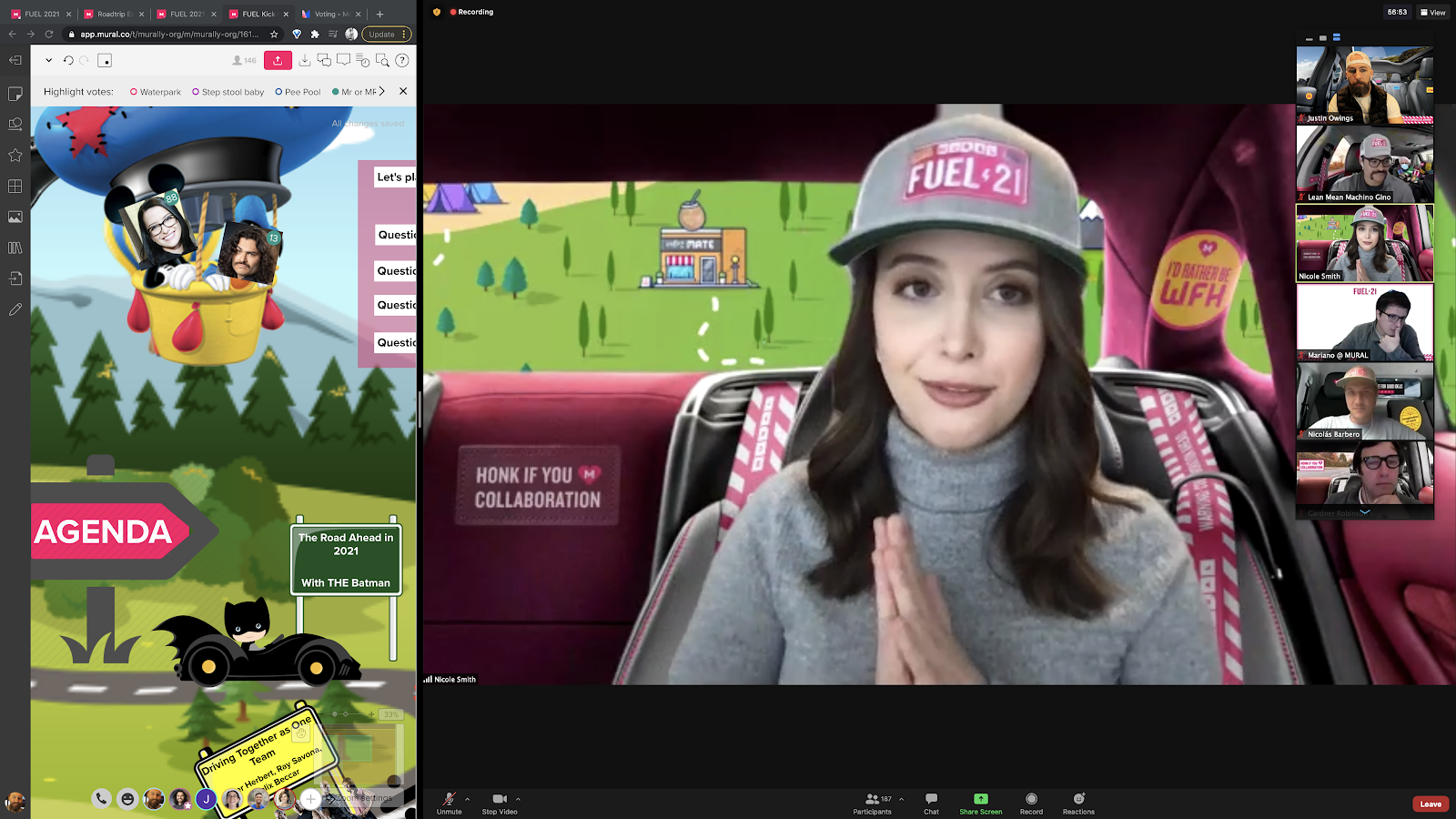Open the Mural reactions emoji button
Image resolution: width=1456 pixels, height=819 pixels.
pyautogui.click(x=127, y=799)
